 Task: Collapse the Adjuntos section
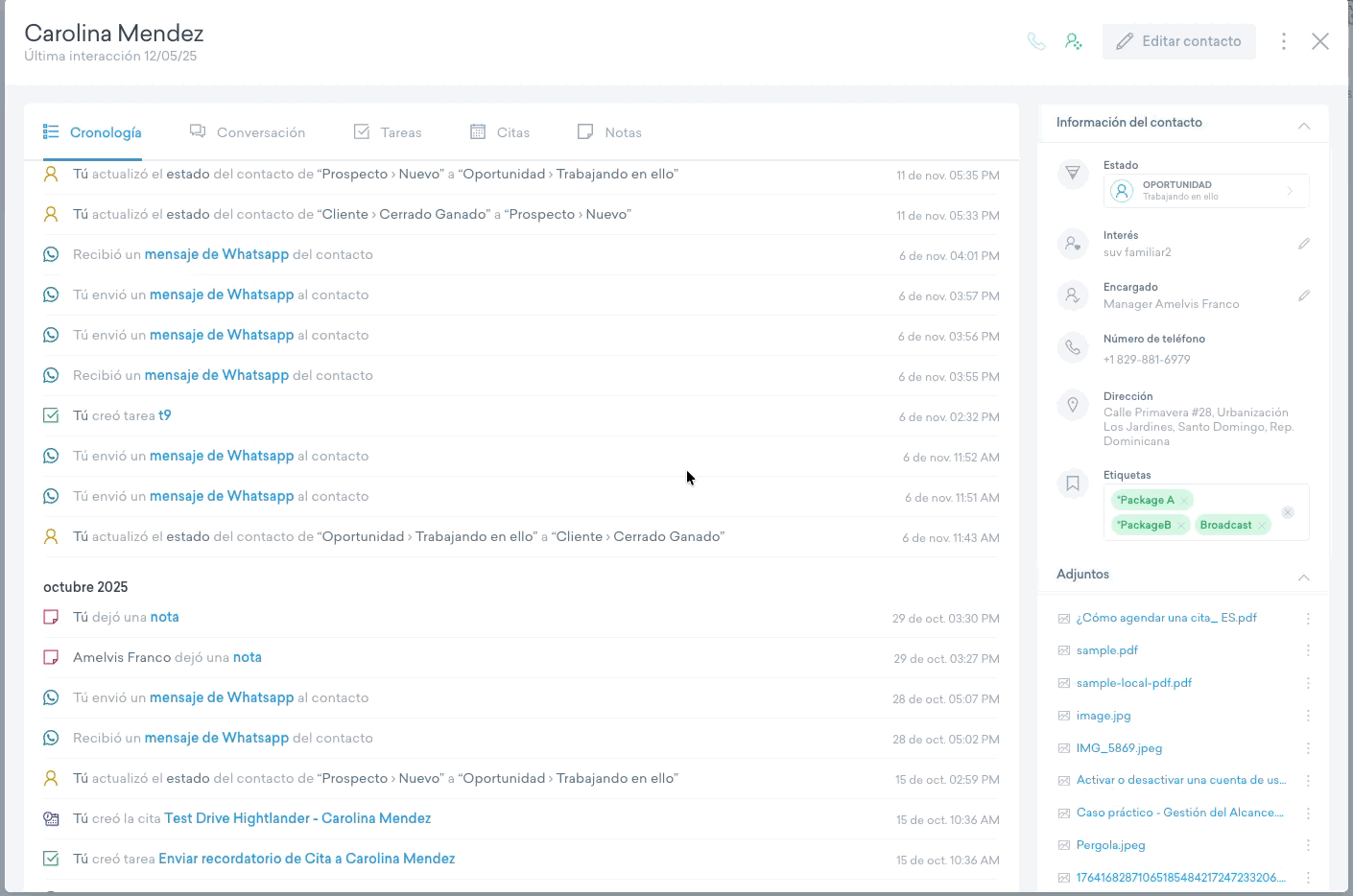(x=1303, y=577)
